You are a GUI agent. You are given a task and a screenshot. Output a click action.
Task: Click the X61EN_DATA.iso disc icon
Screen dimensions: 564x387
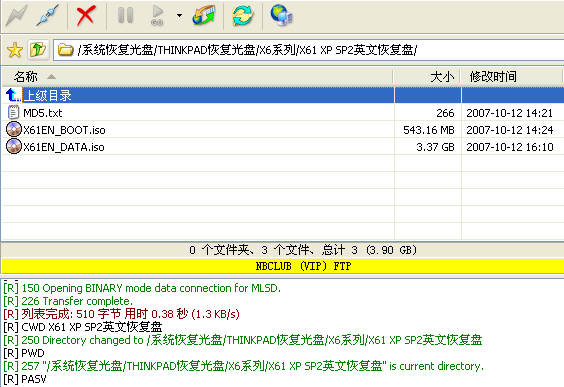14,146
